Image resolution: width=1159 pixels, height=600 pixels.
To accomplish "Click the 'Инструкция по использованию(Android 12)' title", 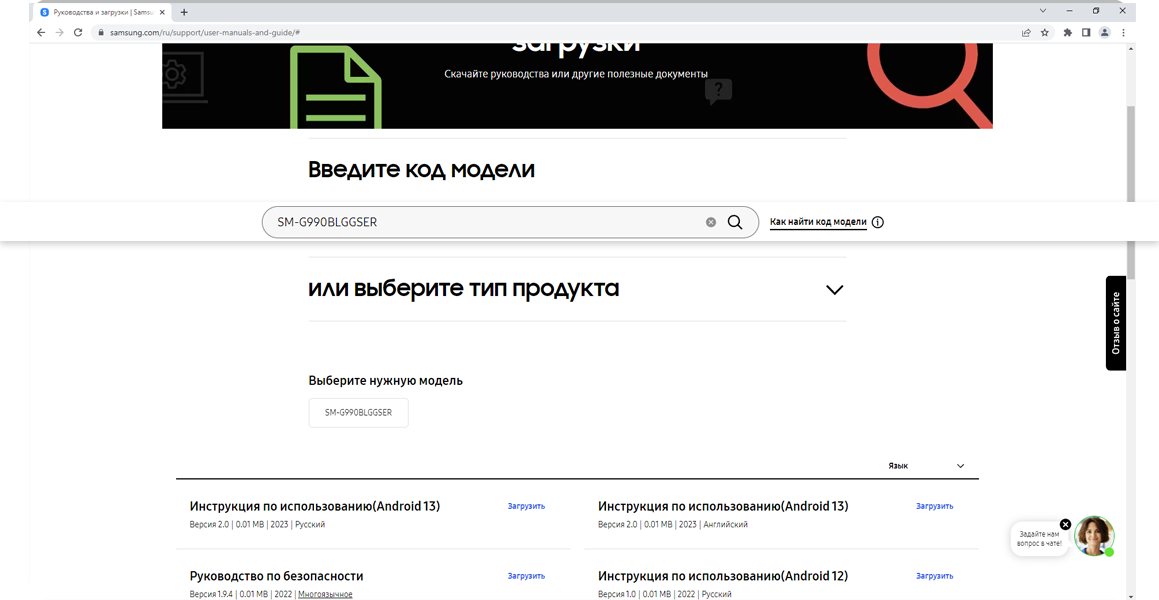I will (x=723, y=576).
